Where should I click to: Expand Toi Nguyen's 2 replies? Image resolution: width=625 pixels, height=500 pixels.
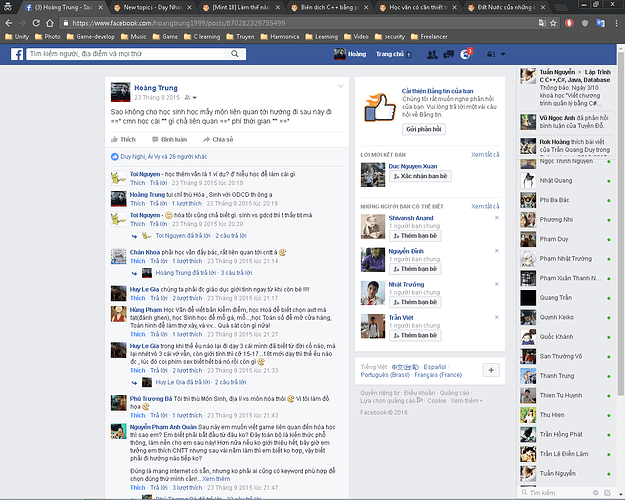click(x=201, y=236)
